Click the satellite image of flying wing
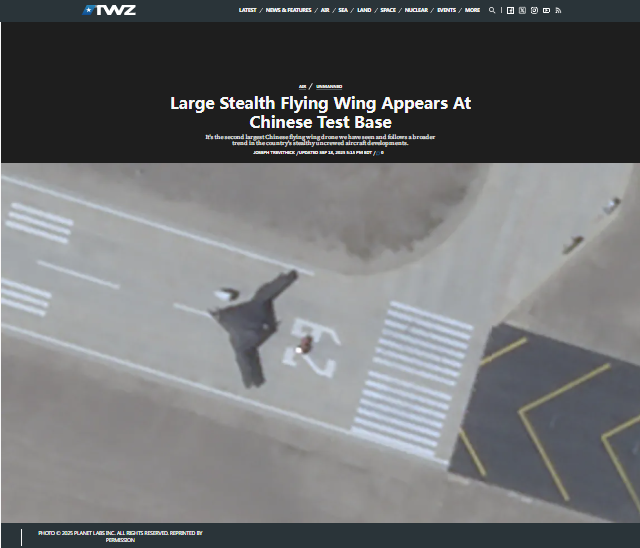Screen dimensions: 640x548 (320, 340)
